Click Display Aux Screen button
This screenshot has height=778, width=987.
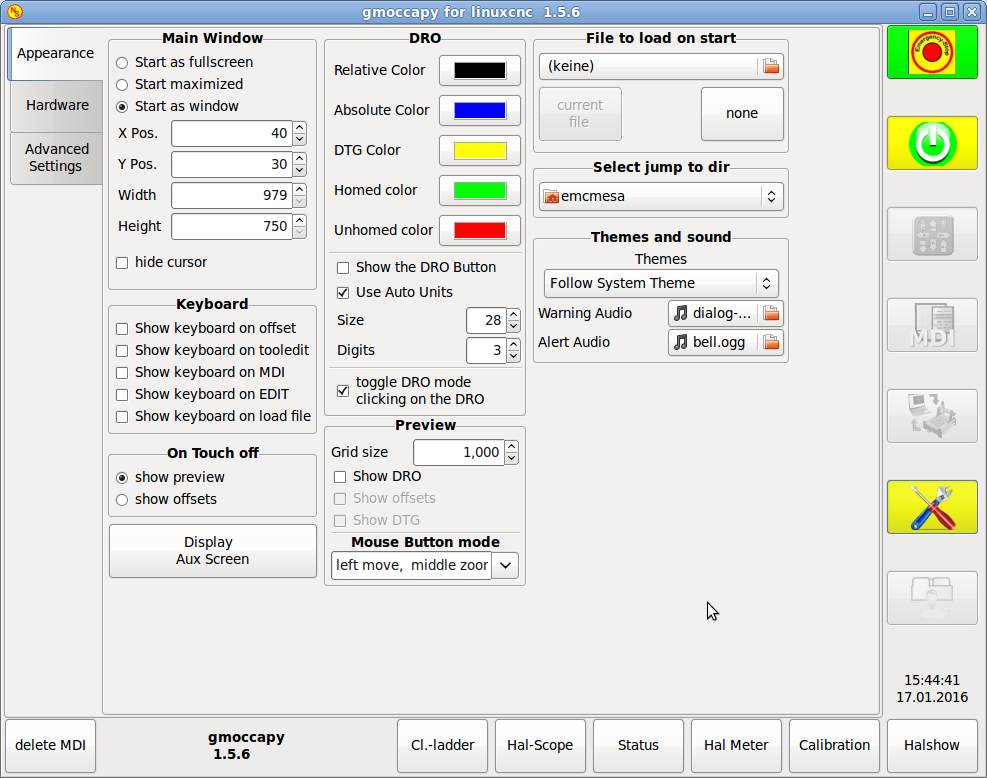pos(213,551)
